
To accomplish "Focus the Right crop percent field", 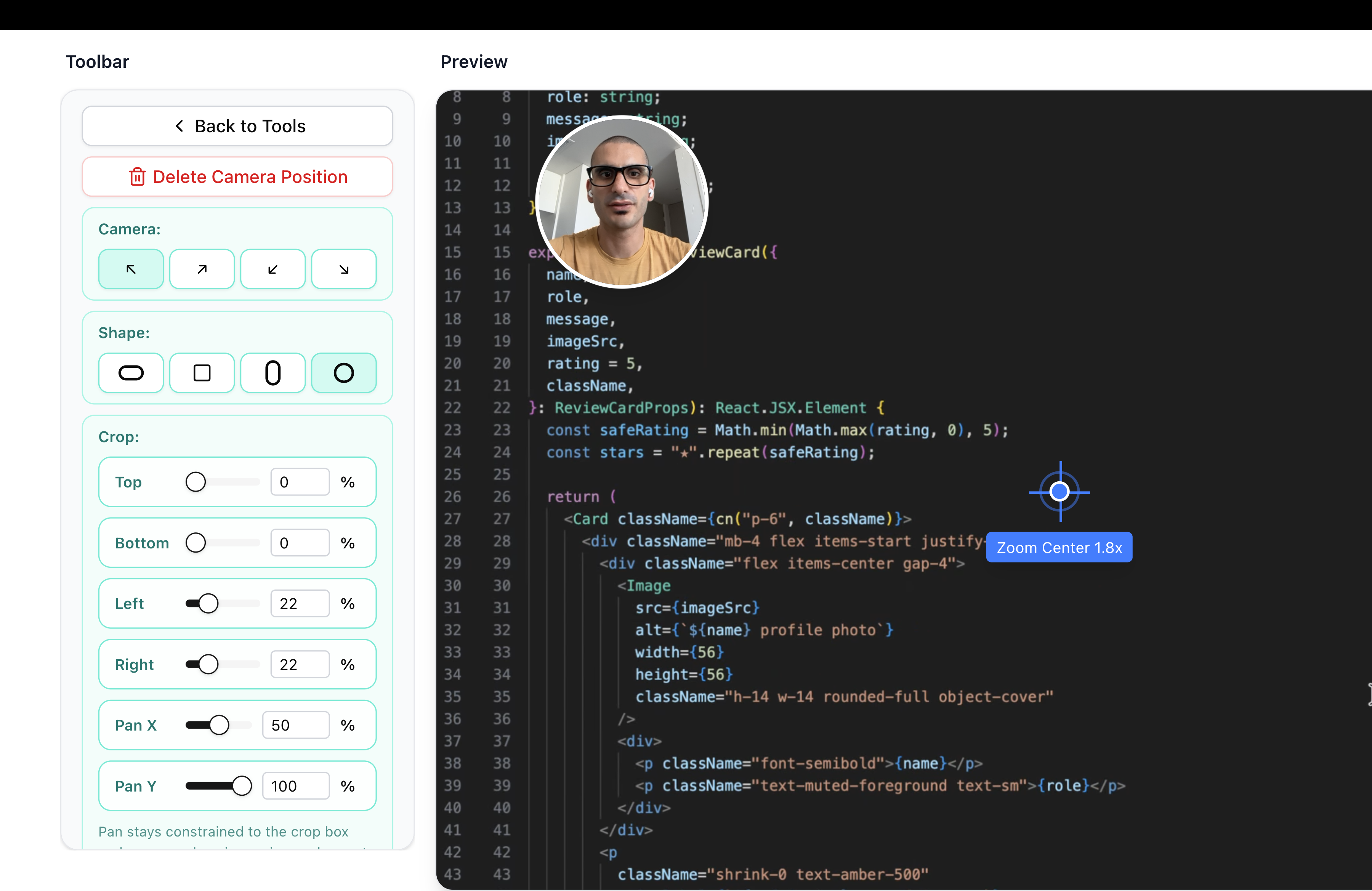I will (x=300, y=665).
